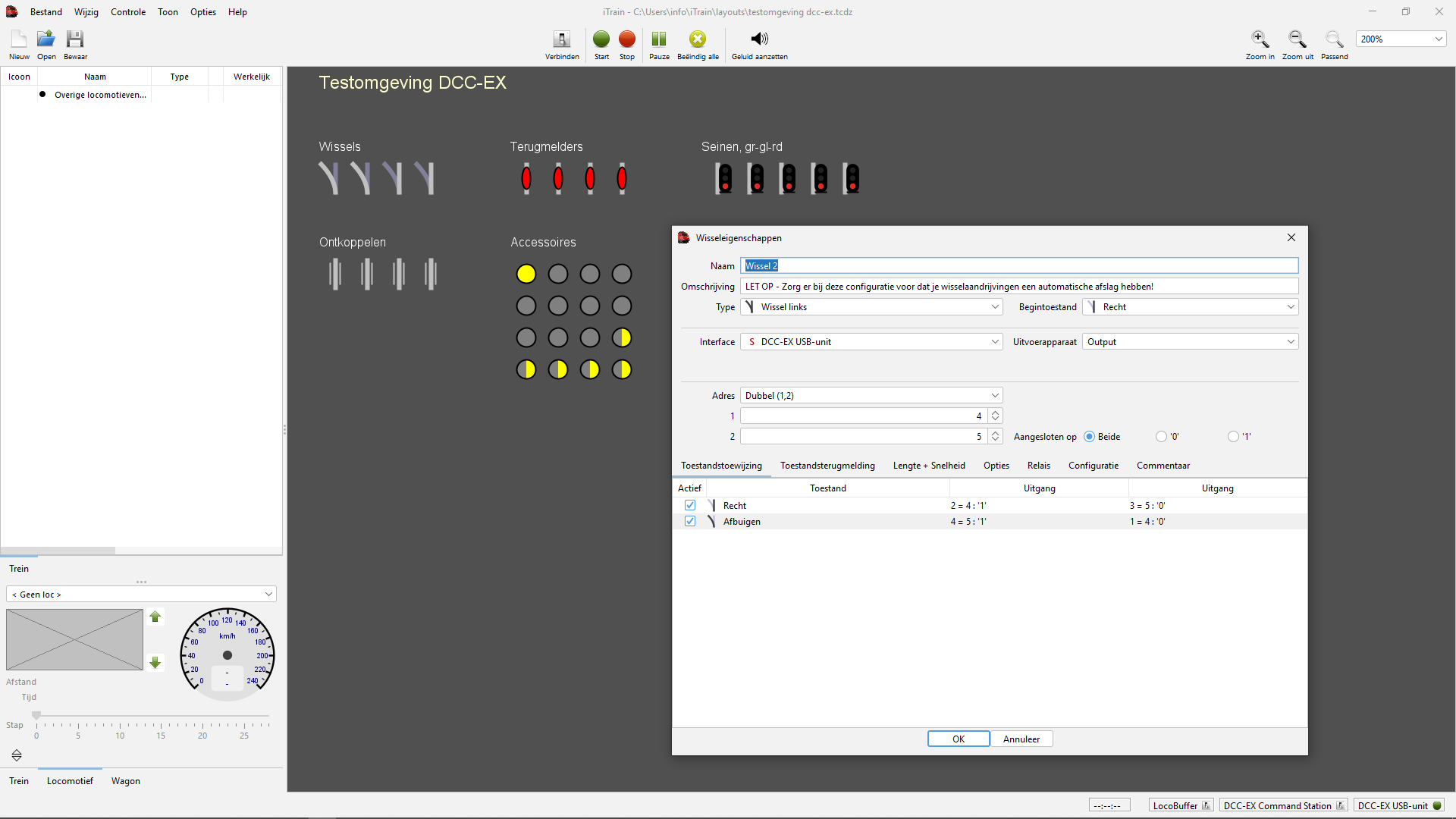Screen dimensions: 1456x819
Task: Click Bewaar save disk icon
Action: click(75, 39)
